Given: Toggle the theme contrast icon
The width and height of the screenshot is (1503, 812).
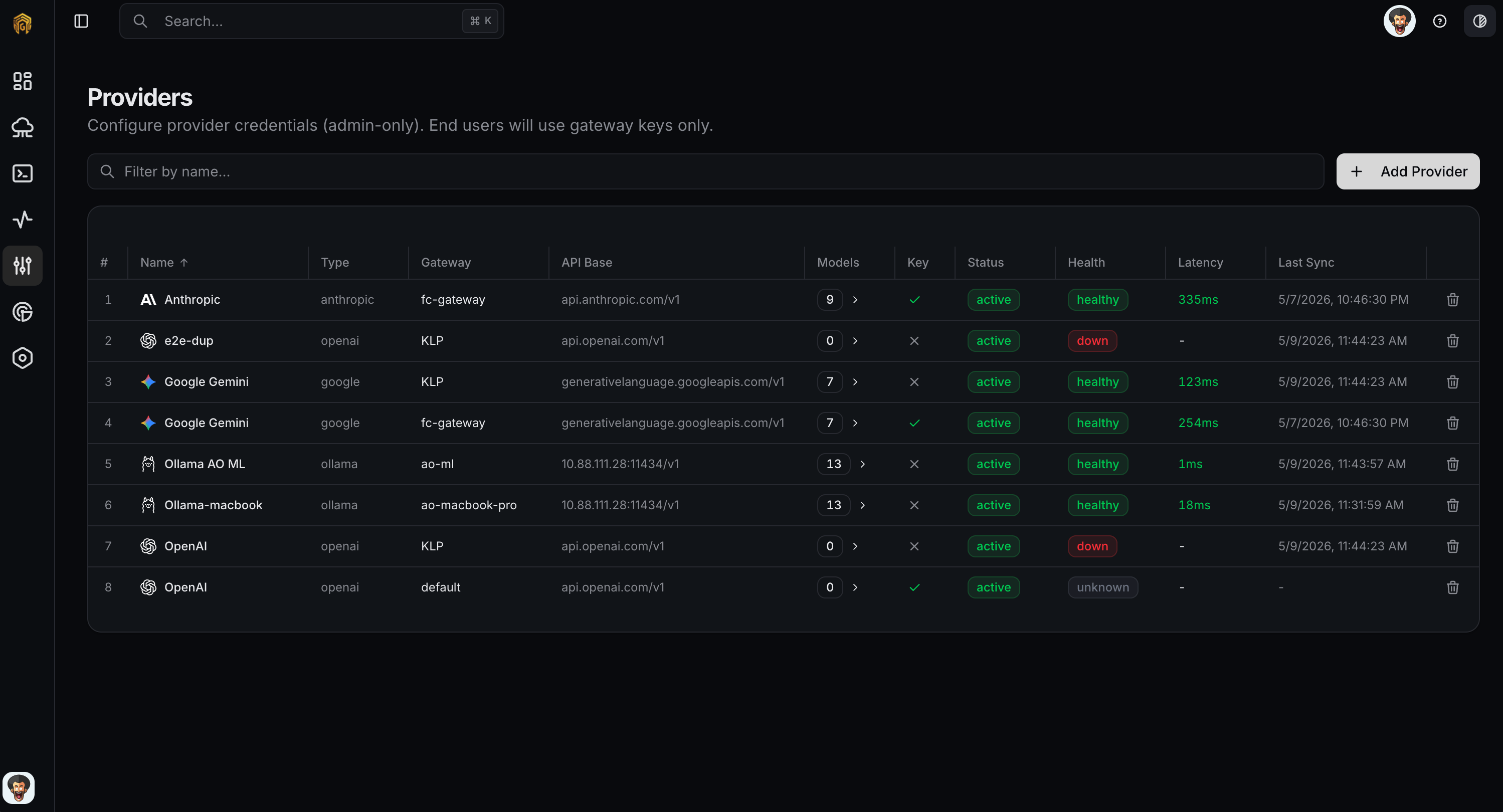Looking at the screenshot, I should (x=1479, y=21).
